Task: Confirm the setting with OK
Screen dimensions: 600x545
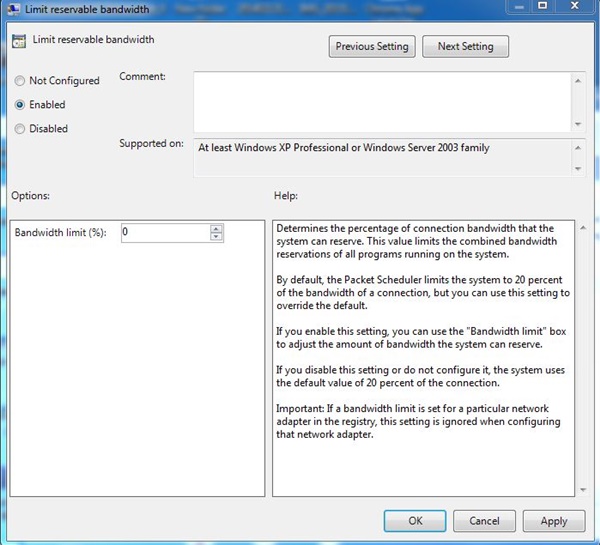Action: click(x=415, y=521)
